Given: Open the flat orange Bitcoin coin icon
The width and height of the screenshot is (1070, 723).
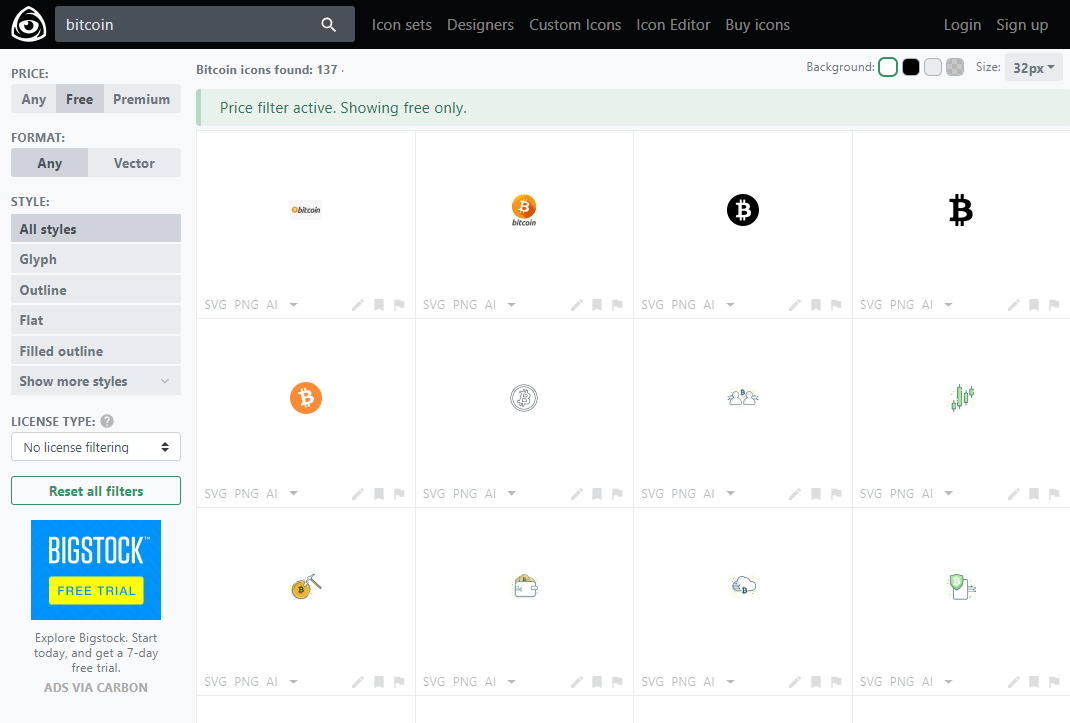Looking at the screenshot, I should pyautogui.click(x=306, y=398).
